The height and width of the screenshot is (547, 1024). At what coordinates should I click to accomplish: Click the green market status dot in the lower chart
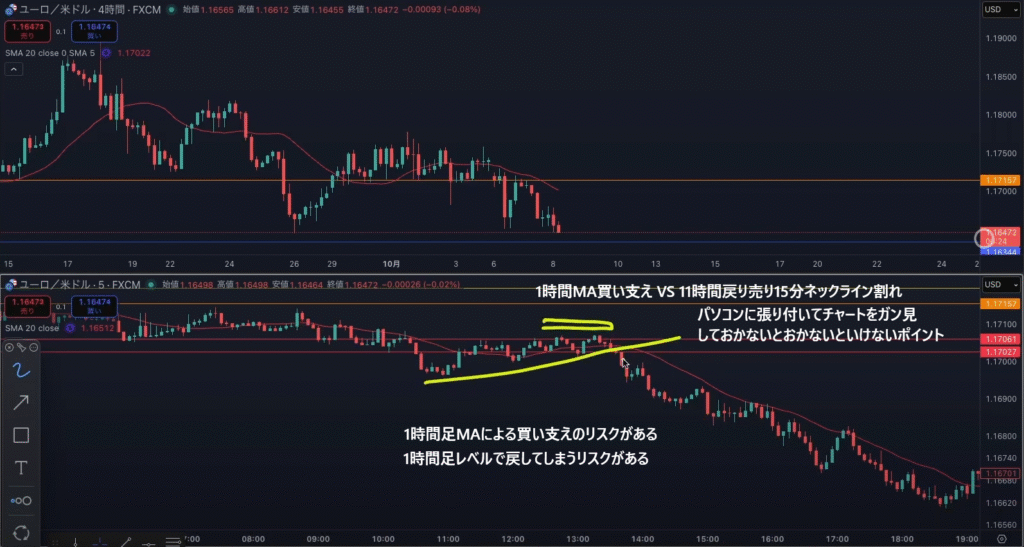(152, 285)
